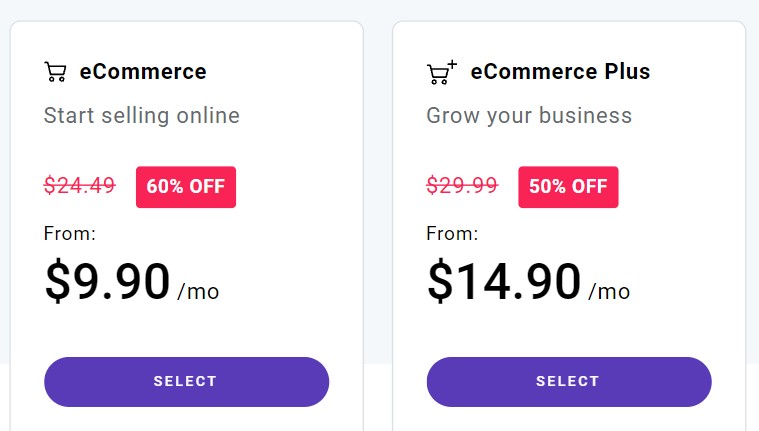Click the eCommerce shopping cart icon
The height and width of the screenshot is (431, 759).
[55, 72]
